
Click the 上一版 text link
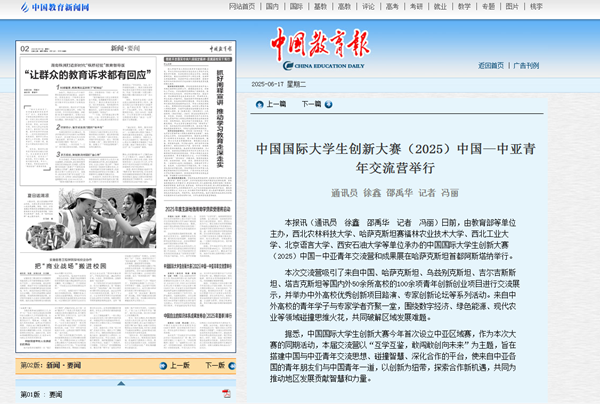(x=180, y=365)
